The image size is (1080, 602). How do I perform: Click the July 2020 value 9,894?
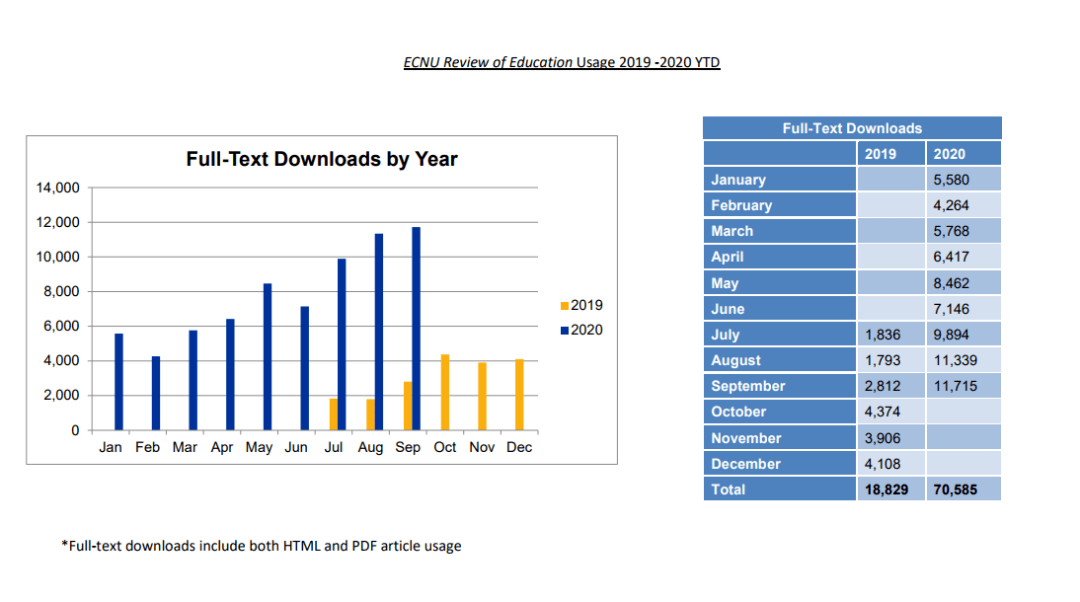951,335
